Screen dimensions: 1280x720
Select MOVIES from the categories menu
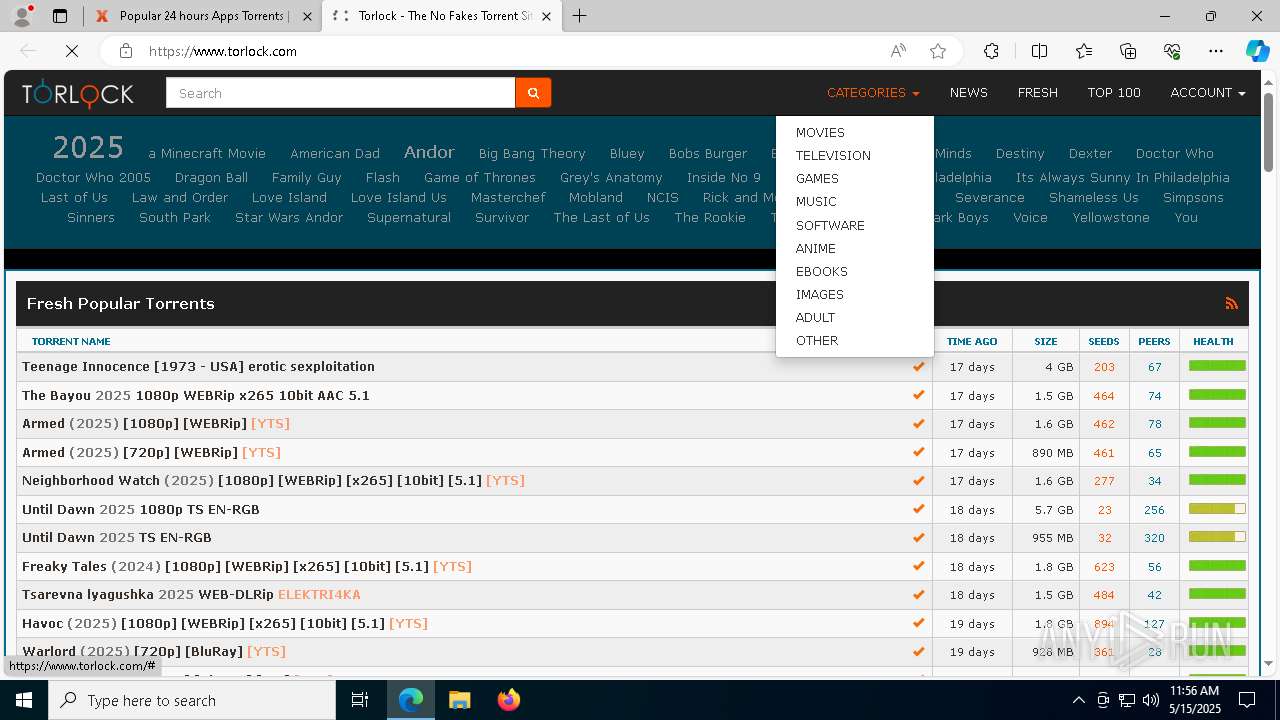pyautogui.click(x=855, y=132)
